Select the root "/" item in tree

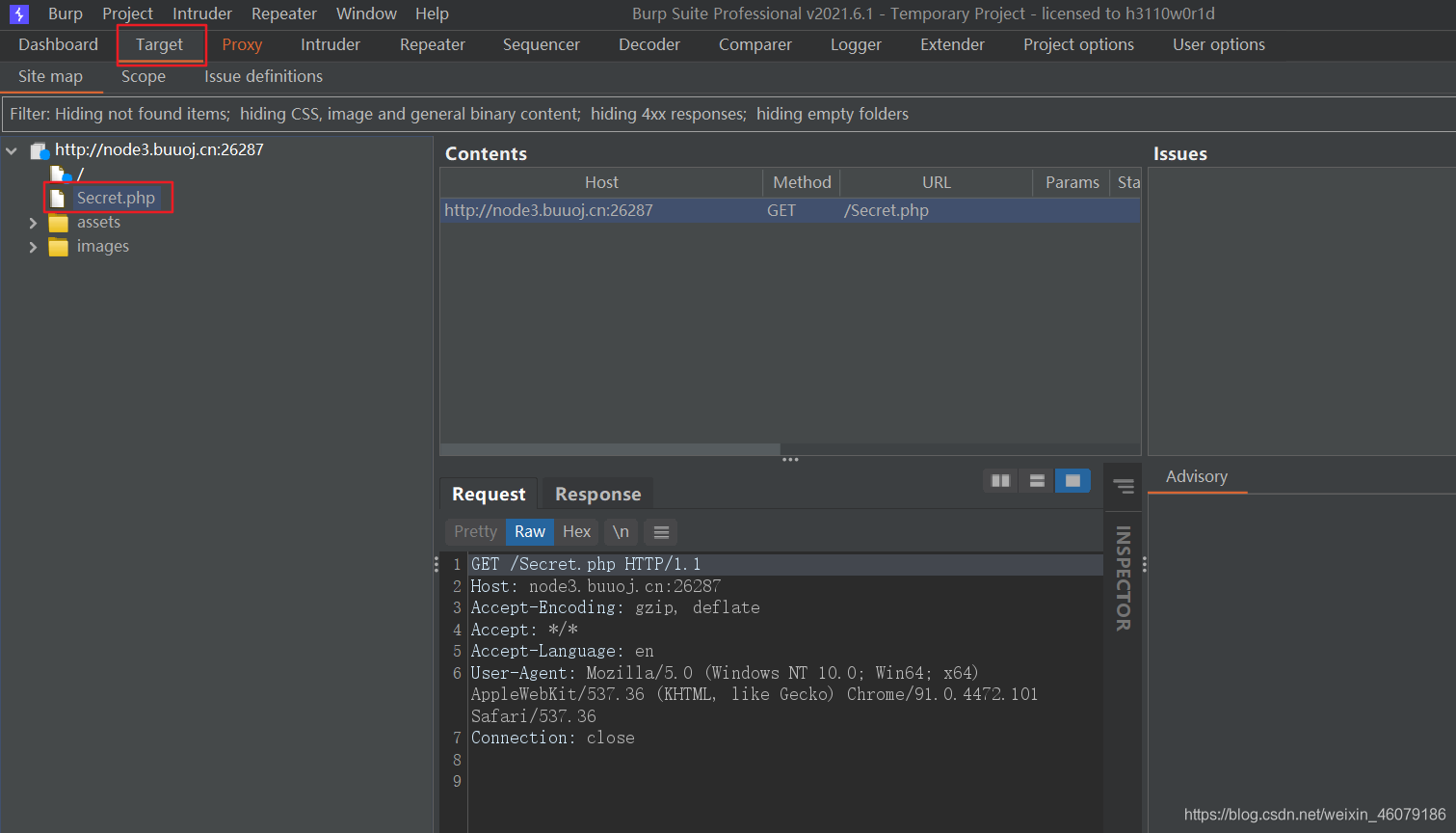[80, 175]
